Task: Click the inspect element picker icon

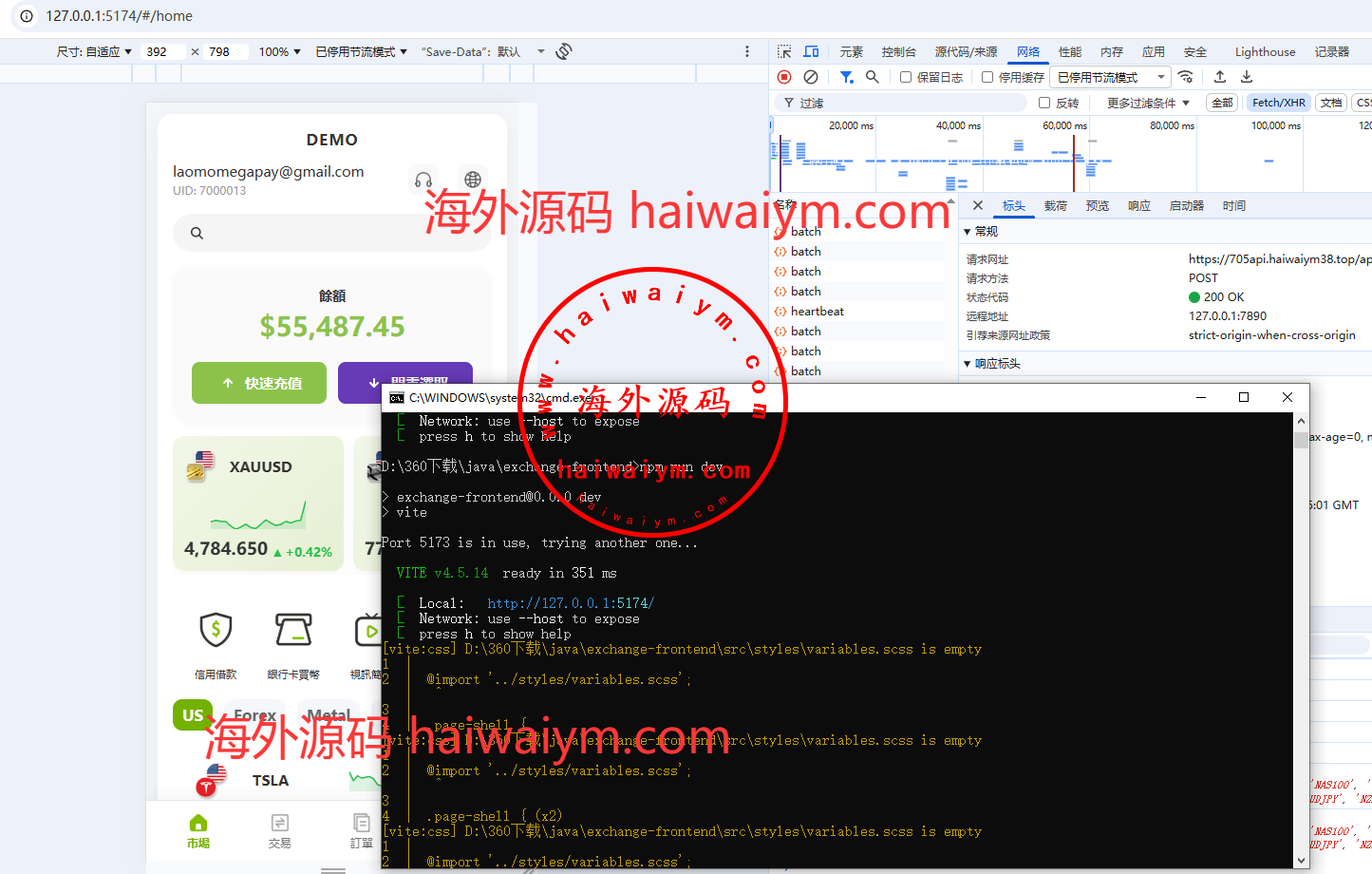Action: (x=784, y=51)
